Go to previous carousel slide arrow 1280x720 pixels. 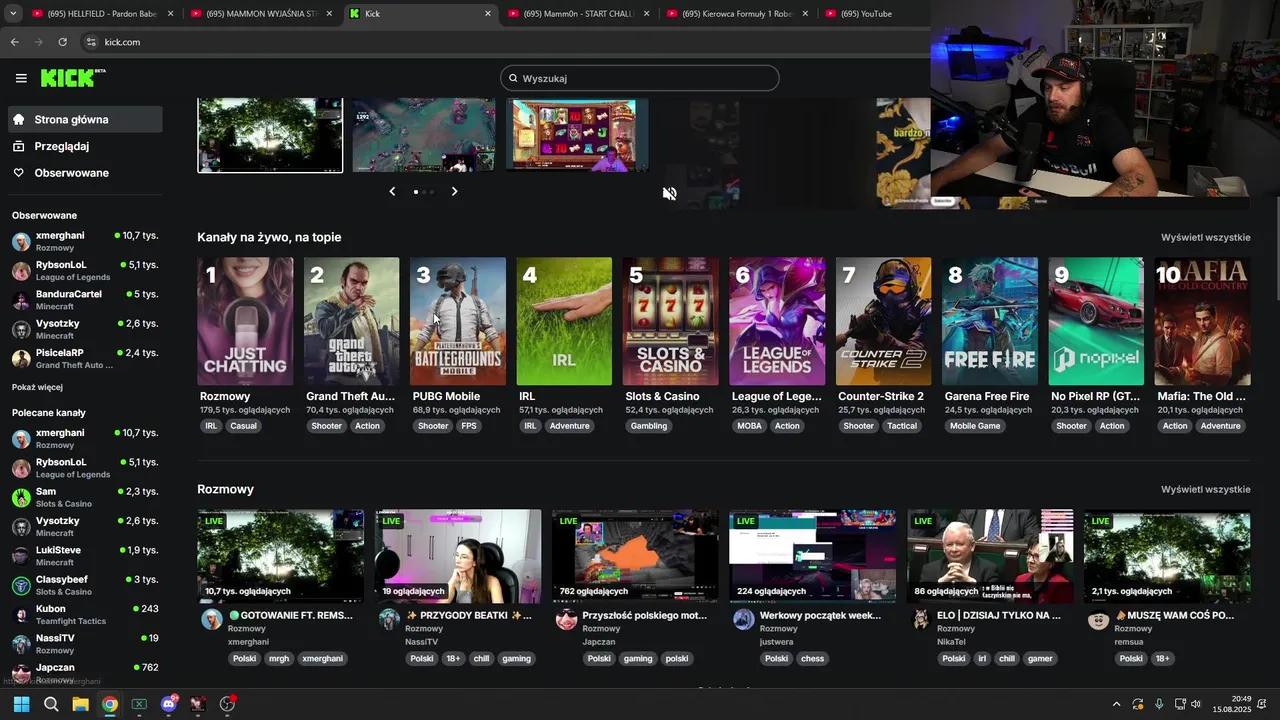point(392,191)
